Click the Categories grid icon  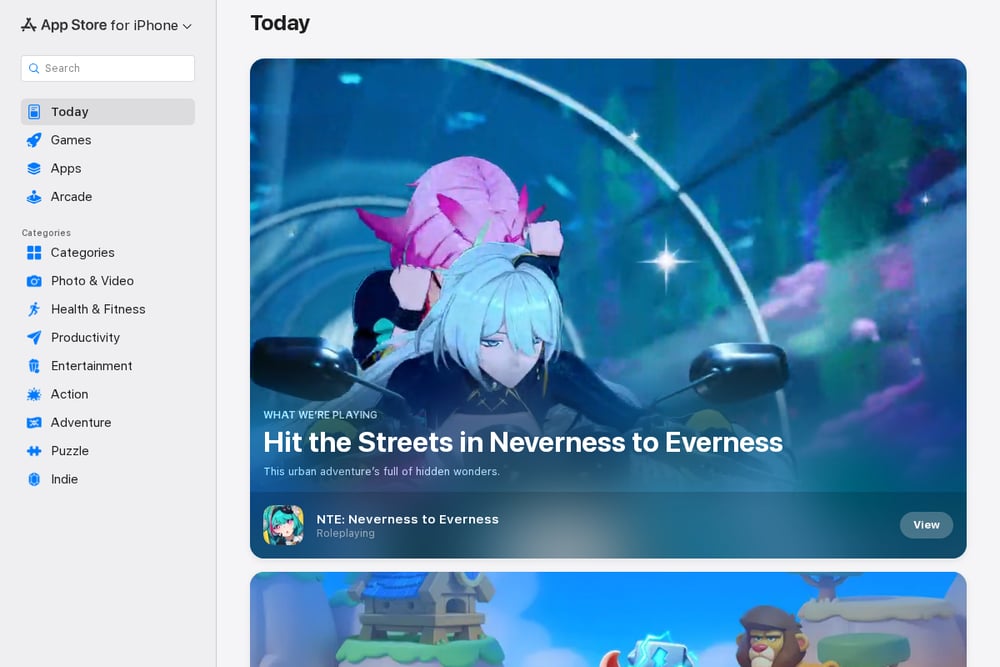click(34, 253)
